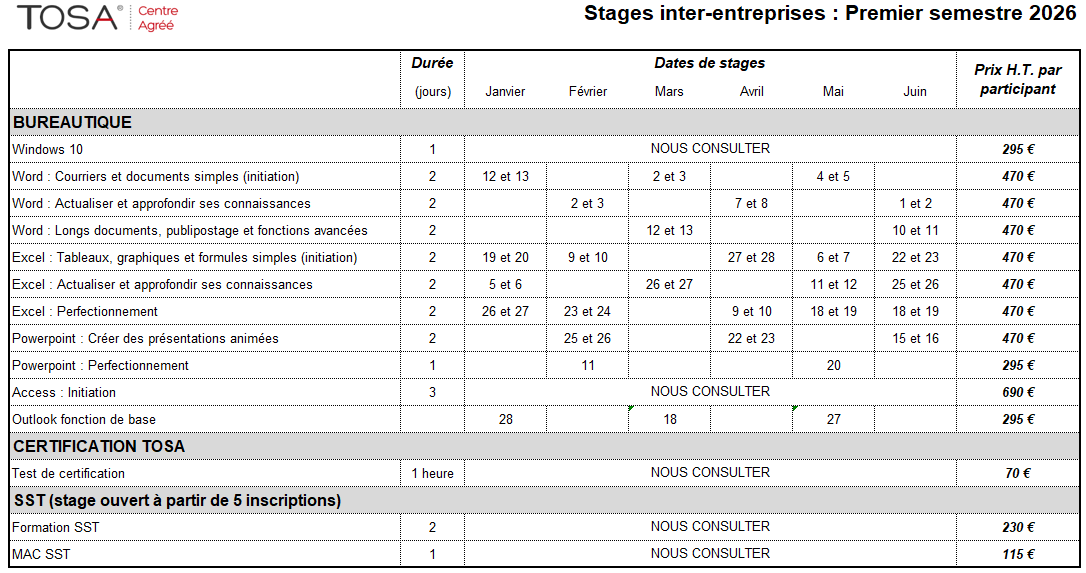Select the 70 € certification price
Screen dimensions: 1086x573
pos(1018,473)
